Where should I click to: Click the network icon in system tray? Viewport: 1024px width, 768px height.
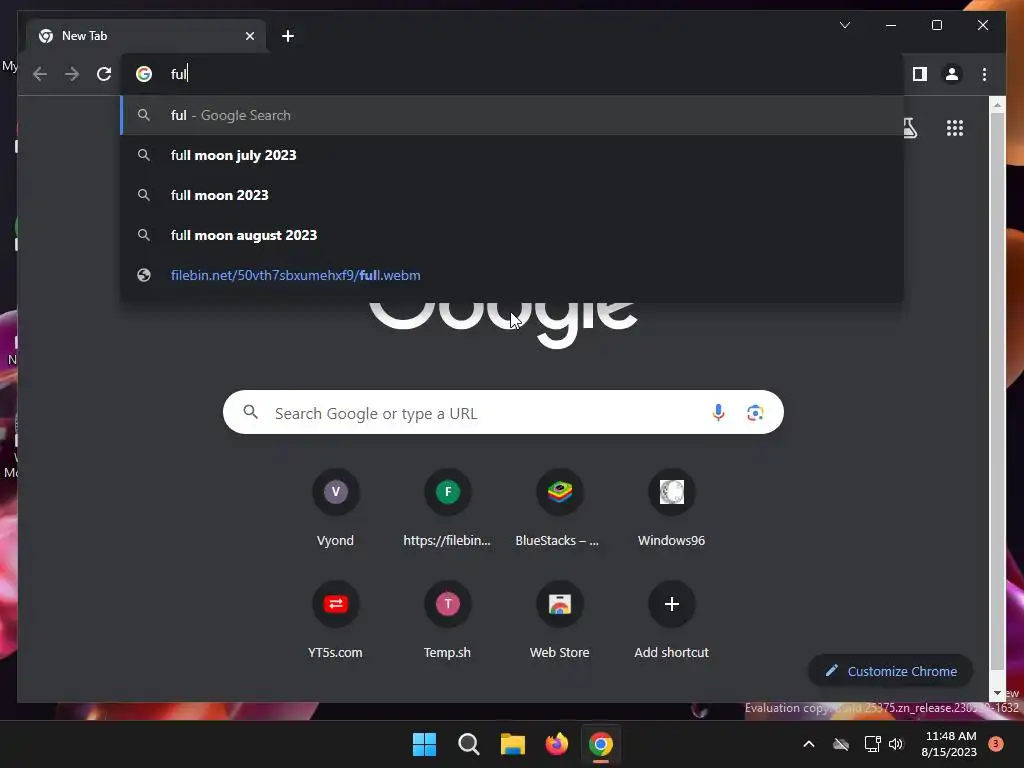[x=872, y=744]
